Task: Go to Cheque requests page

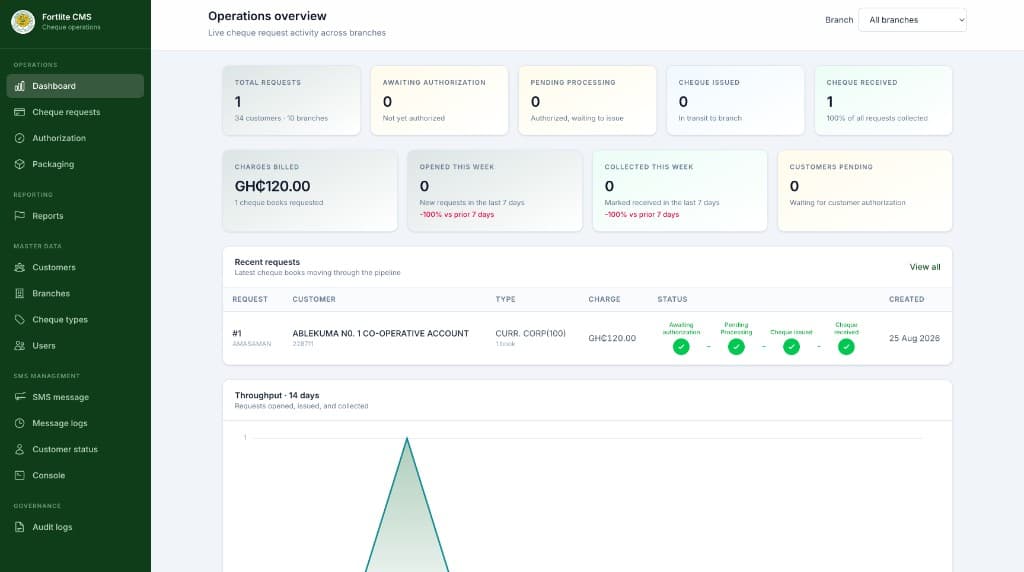Action: [x=75, y=112]
